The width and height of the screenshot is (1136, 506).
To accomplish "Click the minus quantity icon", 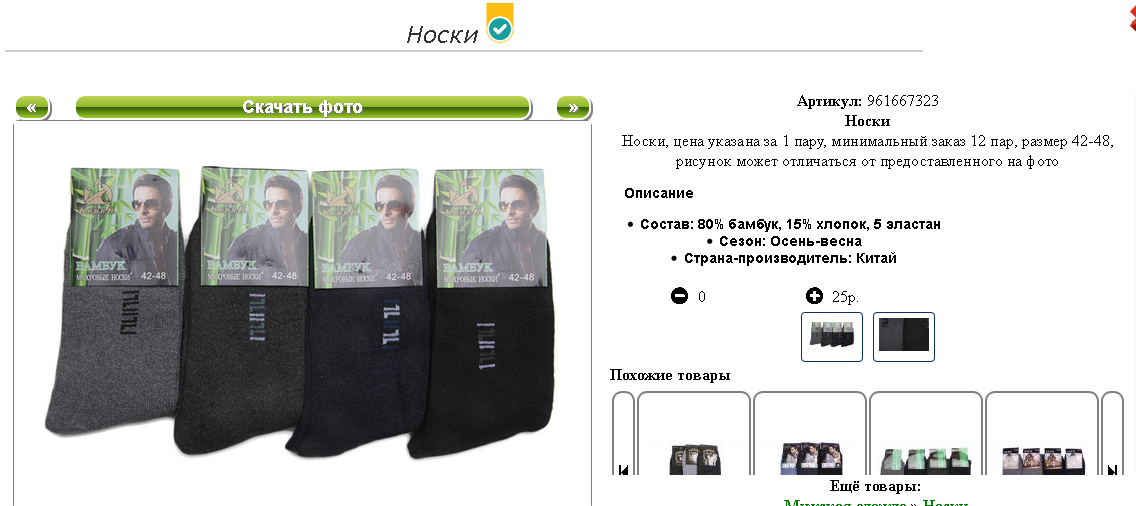I will 679,296.
